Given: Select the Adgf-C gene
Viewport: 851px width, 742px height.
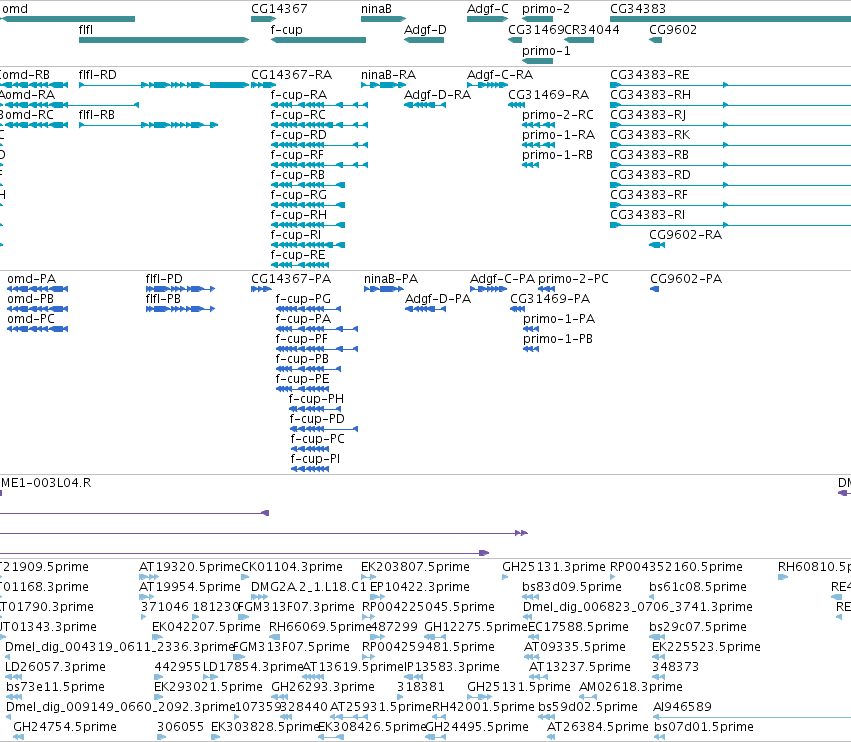Looking at the screenshot, I should (x=487, y=19).
